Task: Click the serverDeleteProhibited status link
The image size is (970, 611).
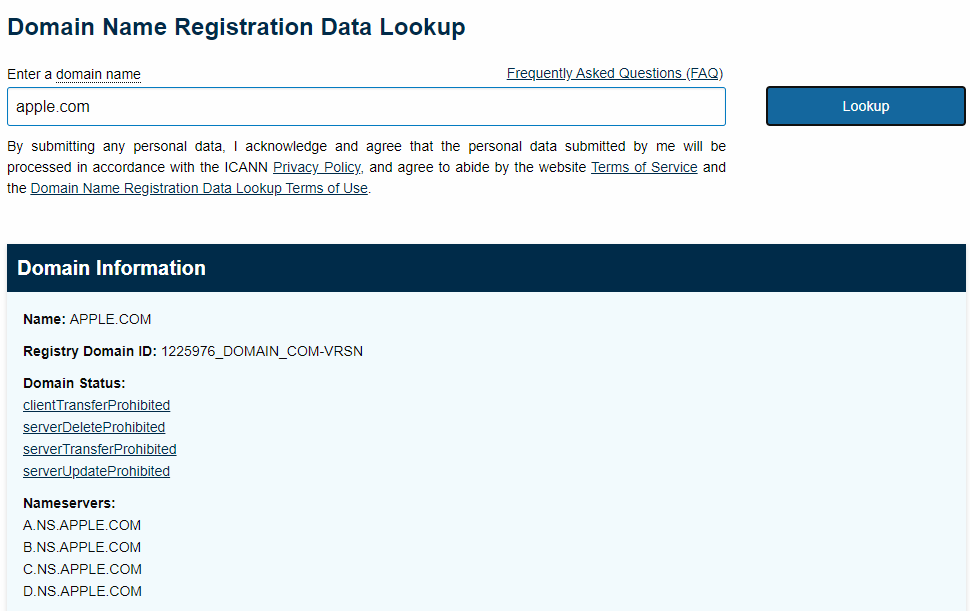Action: pos(94,427)
